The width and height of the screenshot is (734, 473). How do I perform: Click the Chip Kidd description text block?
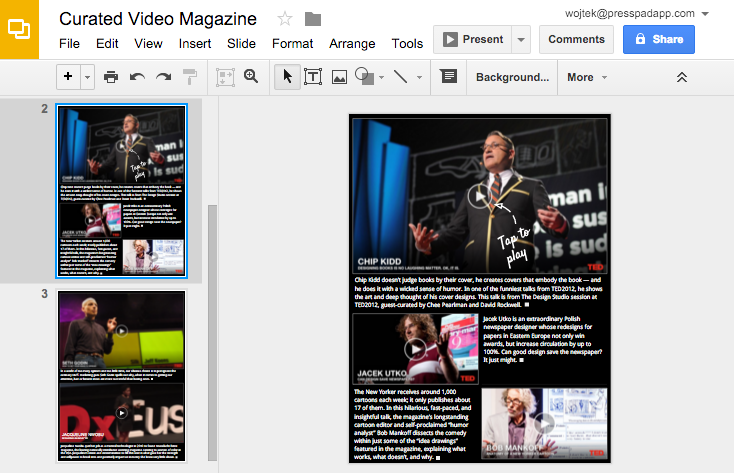[x=478, y=292]
